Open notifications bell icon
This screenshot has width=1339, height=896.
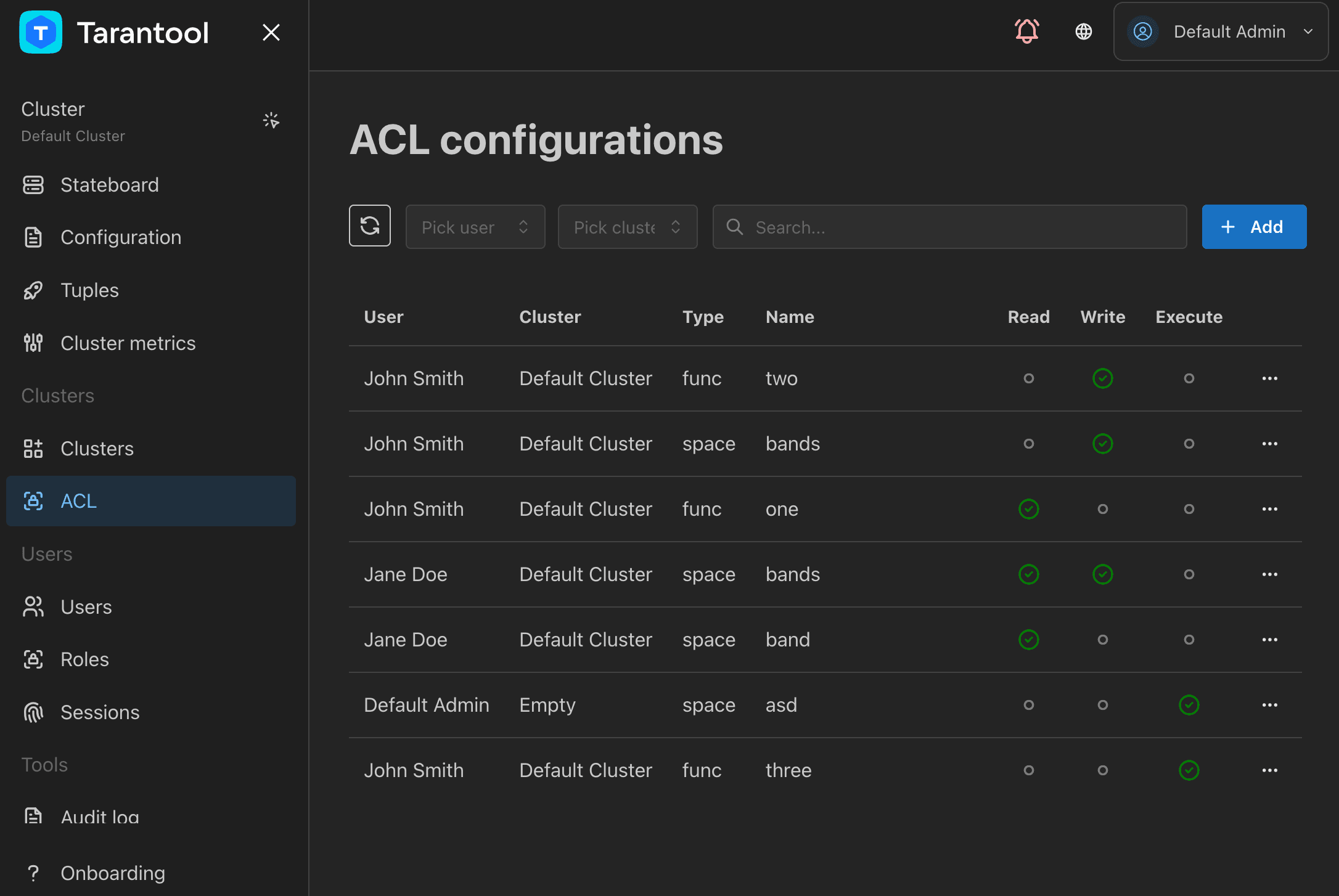(1027, 31)
